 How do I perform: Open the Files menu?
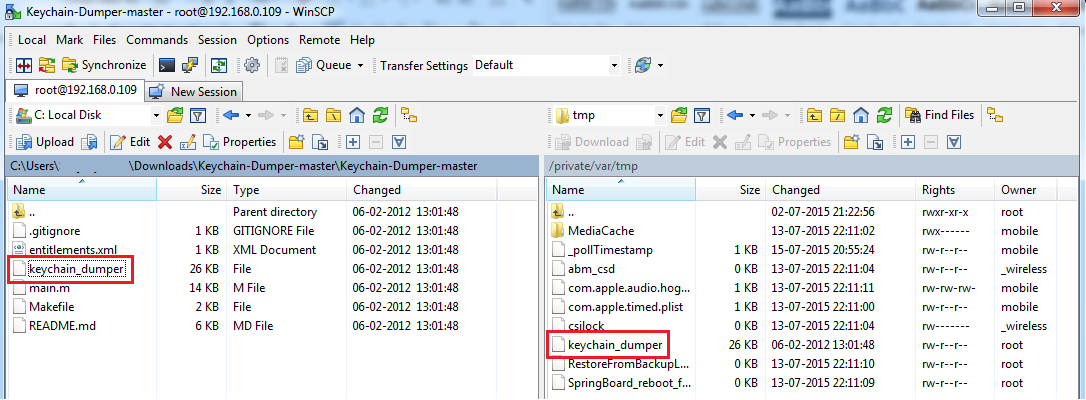(x=105, y=39)
